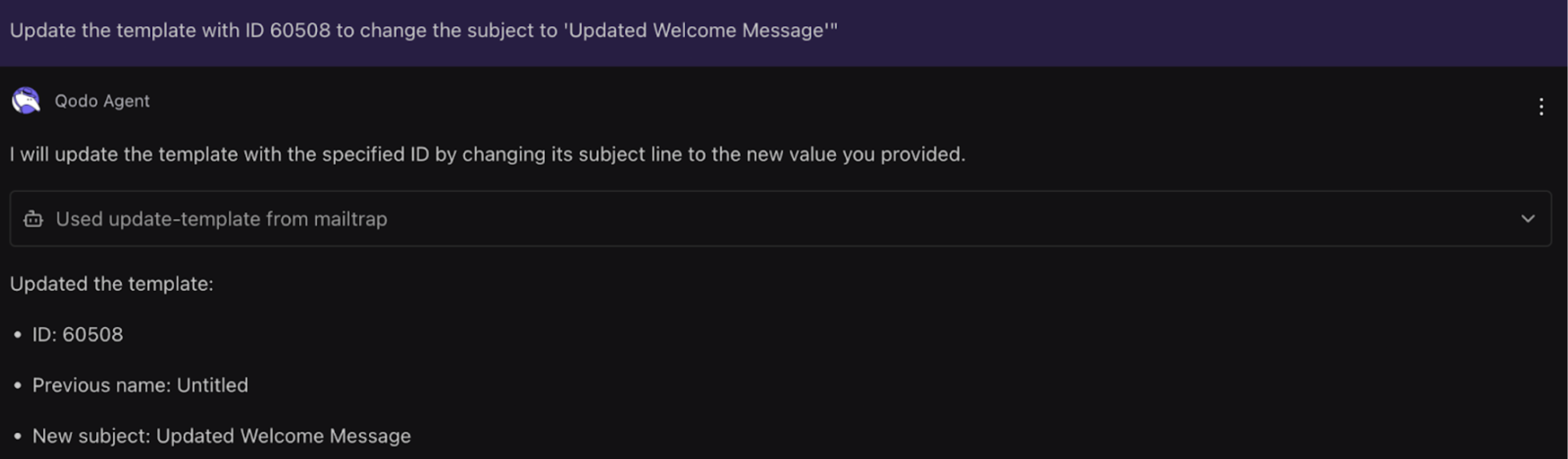Click the Qodo Agent name label
Viewport: 1568px width, 459px height.
pos(101,101)
